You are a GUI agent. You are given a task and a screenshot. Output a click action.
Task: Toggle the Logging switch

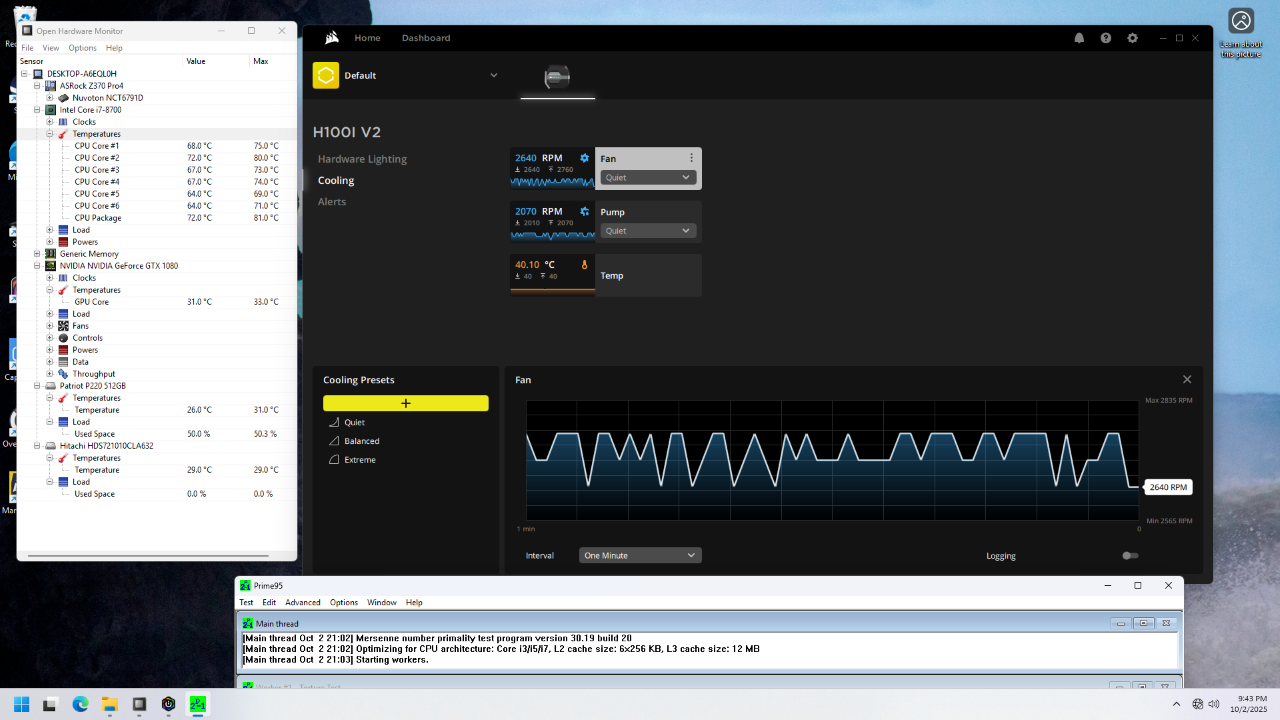tap(1130, 556)
